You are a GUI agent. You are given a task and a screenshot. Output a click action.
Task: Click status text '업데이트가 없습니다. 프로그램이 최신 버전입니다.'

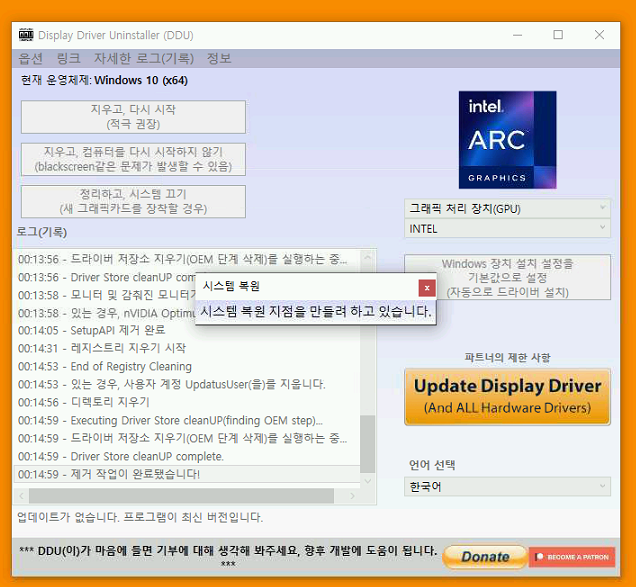point(140,517)
